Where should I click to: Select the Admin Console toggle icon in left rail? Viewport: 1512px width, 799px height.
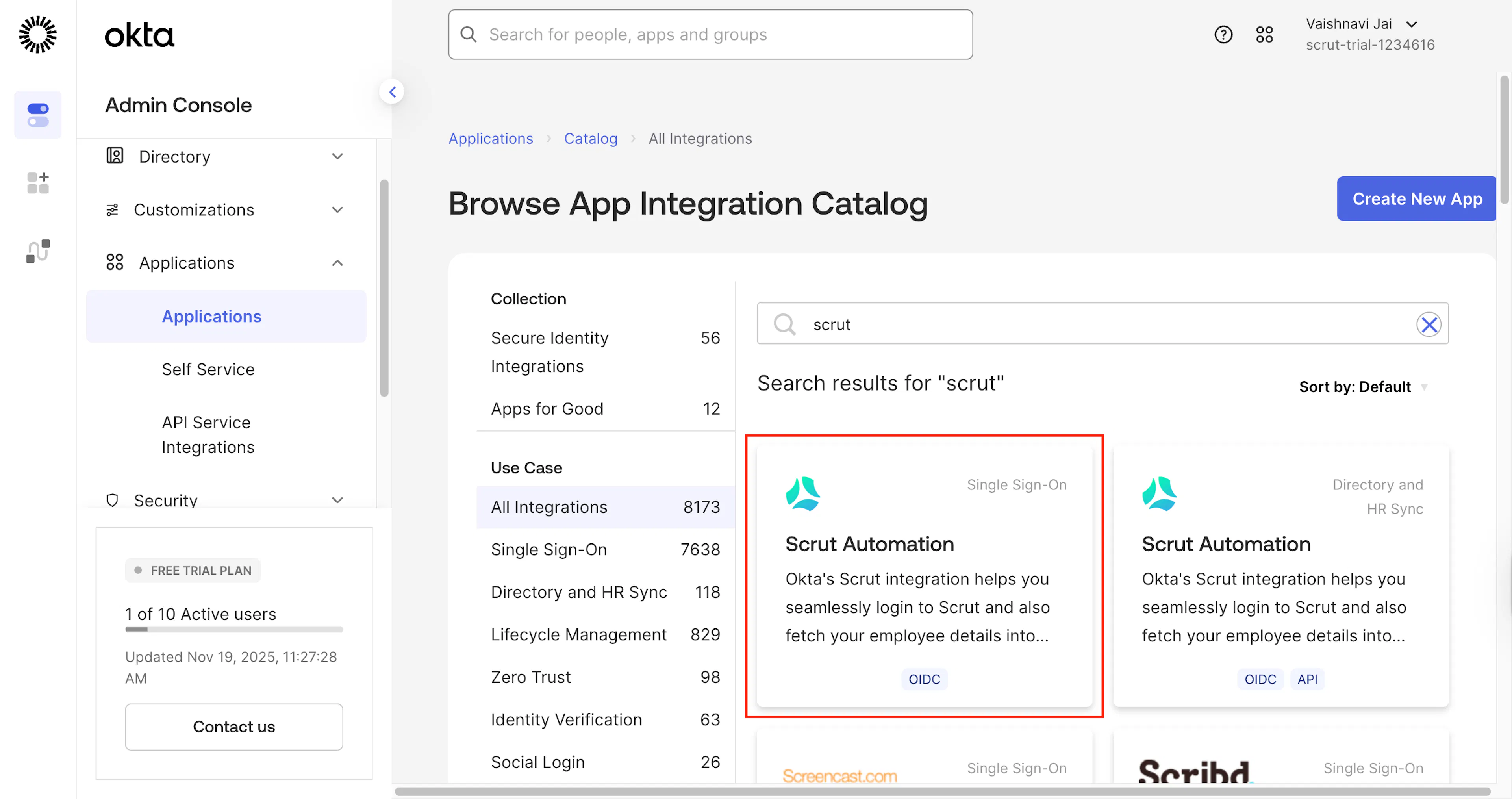[x=37, y=115]
